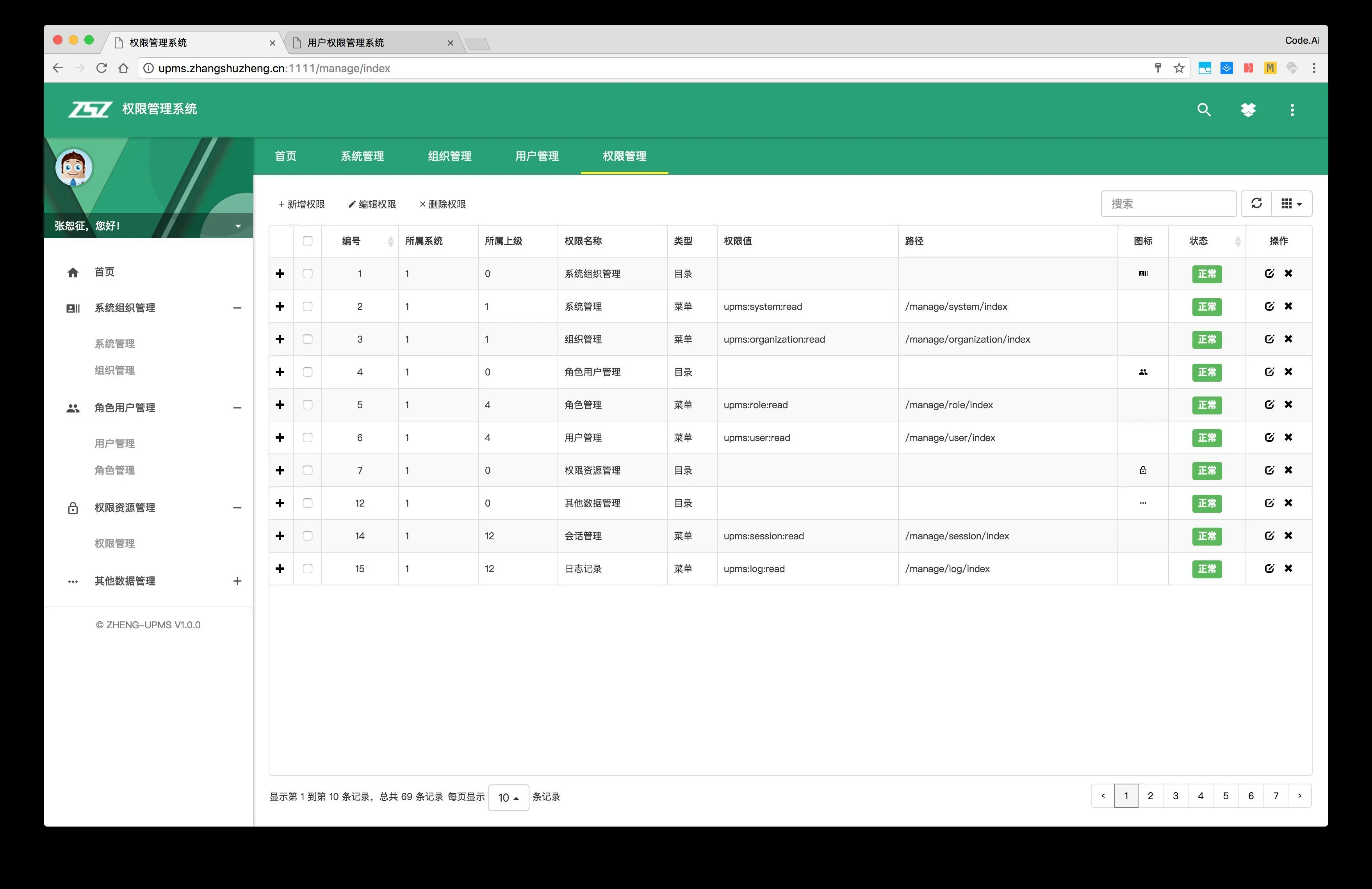The width and height of the screenshot is (1372, 889).
Task: Tick the checkbox for row number 3
Action: pos(308,339)
